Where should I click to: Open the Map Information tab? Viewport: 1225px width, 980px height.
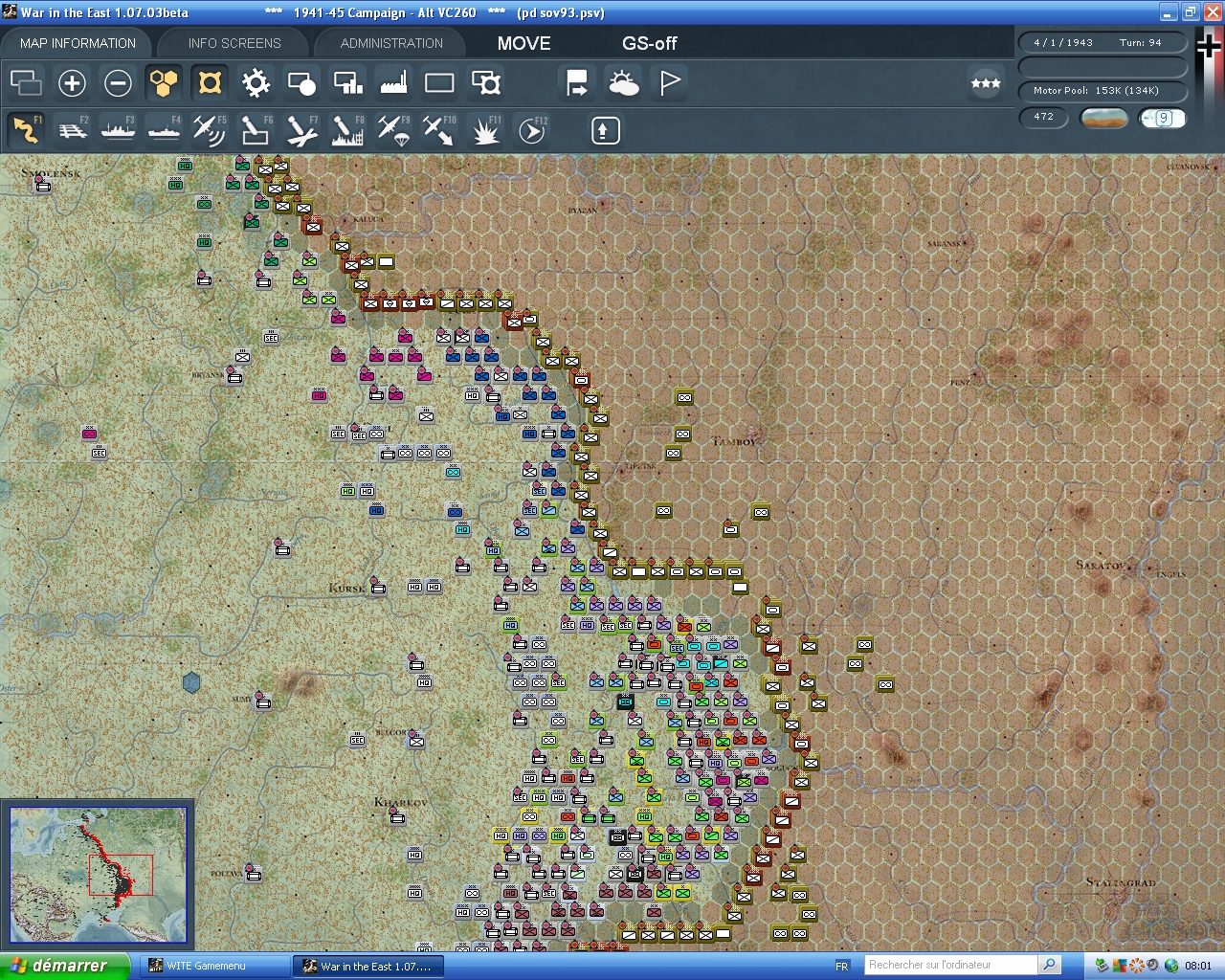pyautogui.click(x=78, y=43)
